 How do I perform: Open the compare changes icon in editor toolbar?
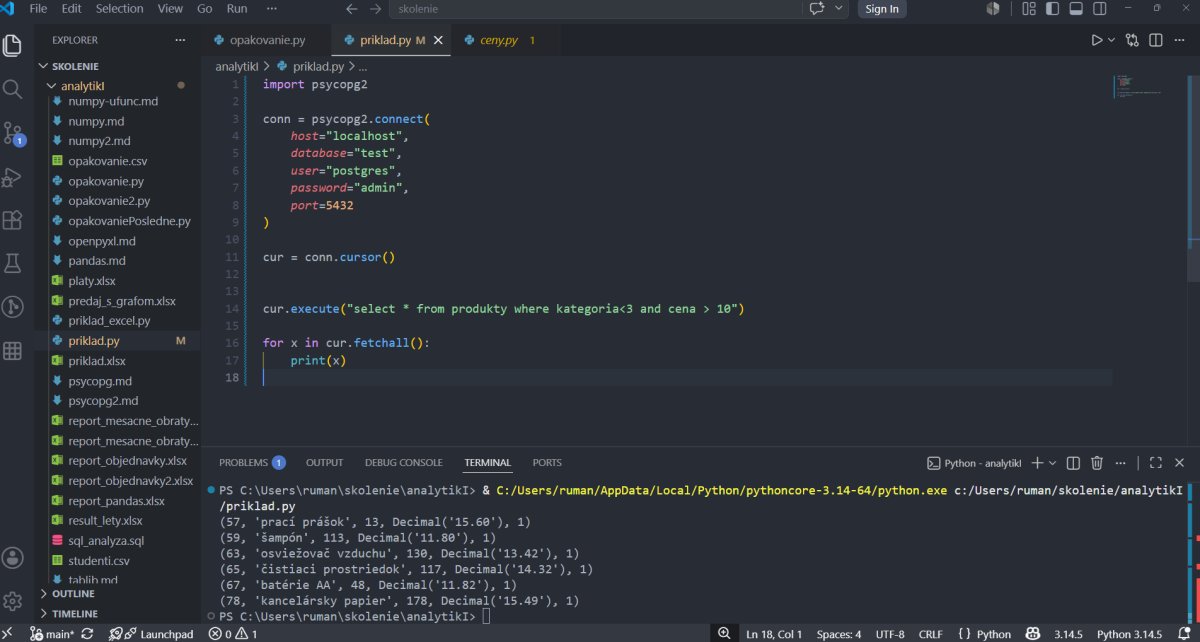tap(1132, 40)
